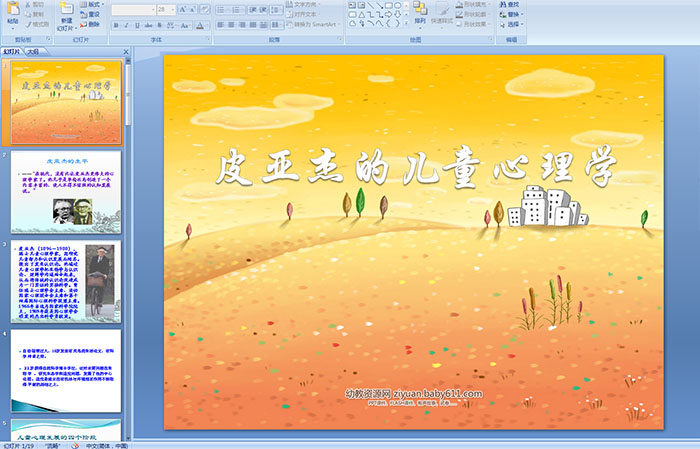Click the Grow Font (larger A) icon

(x=183, y=9)
